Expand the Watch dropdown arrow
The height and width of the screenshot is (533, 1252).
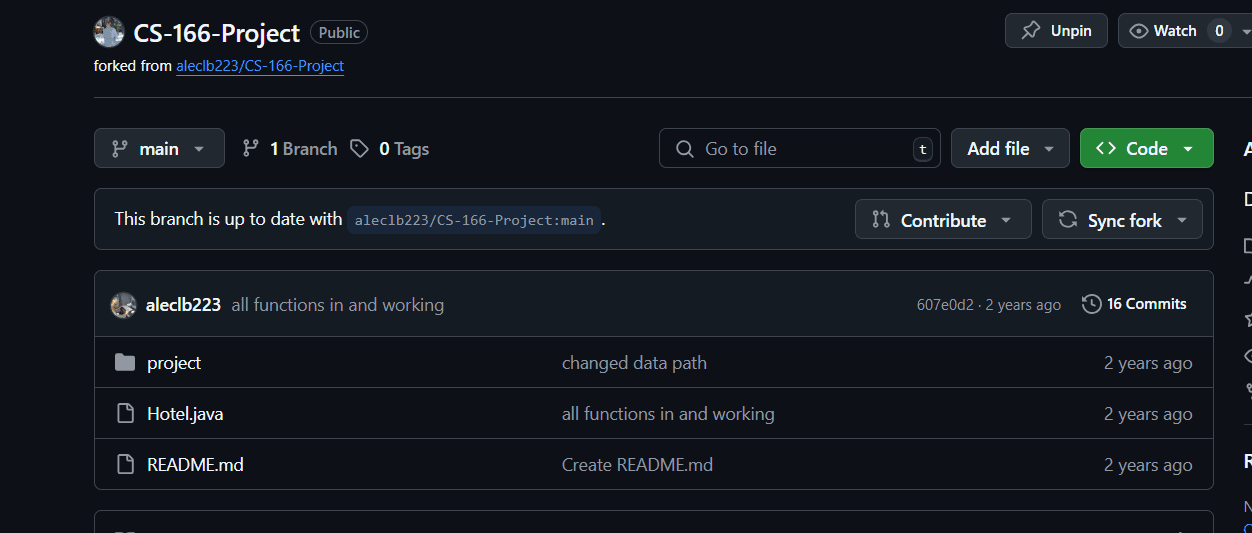point(1245,31)
